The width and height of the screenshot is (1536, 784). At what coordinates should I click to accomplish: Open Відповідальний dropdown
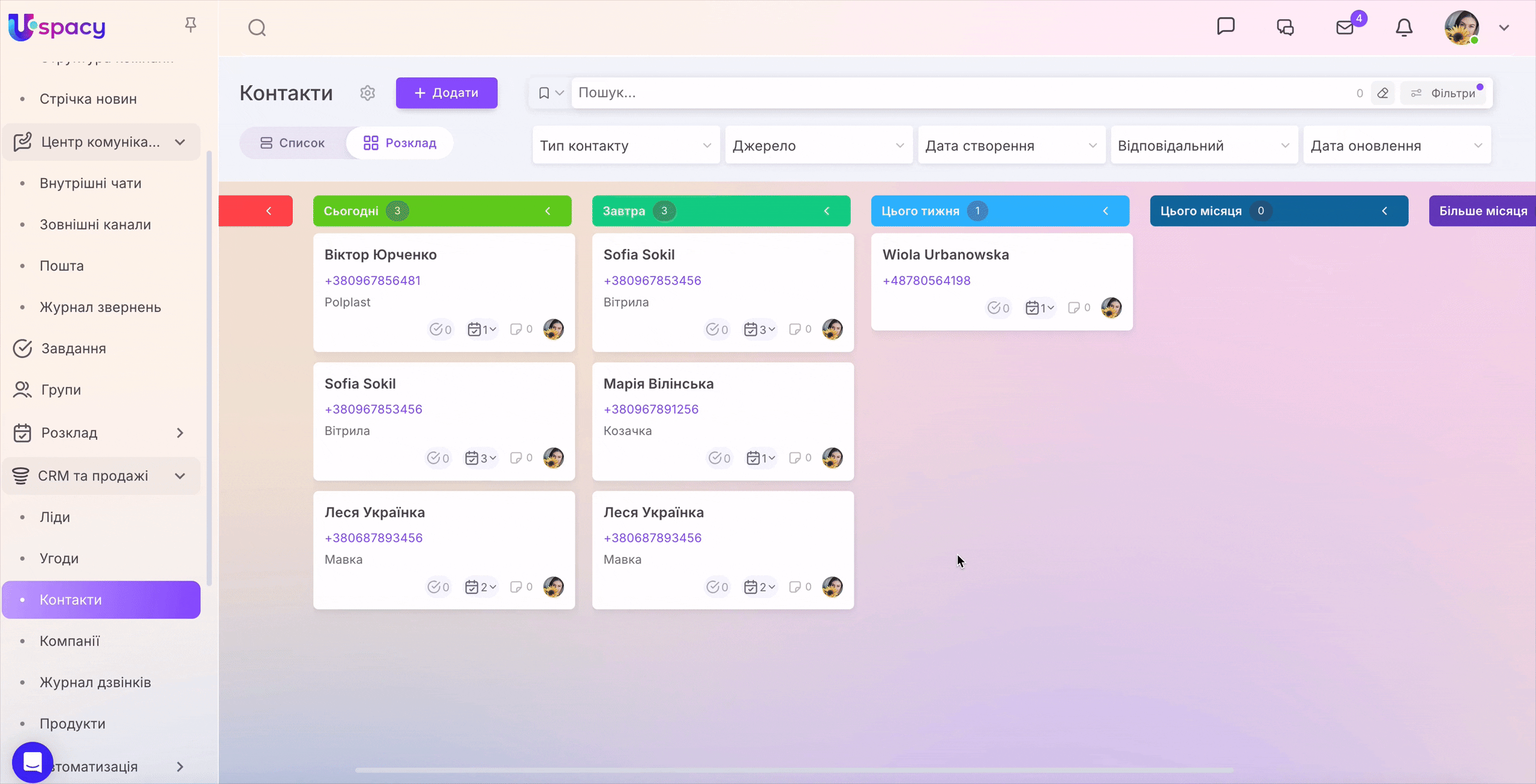1204,145
